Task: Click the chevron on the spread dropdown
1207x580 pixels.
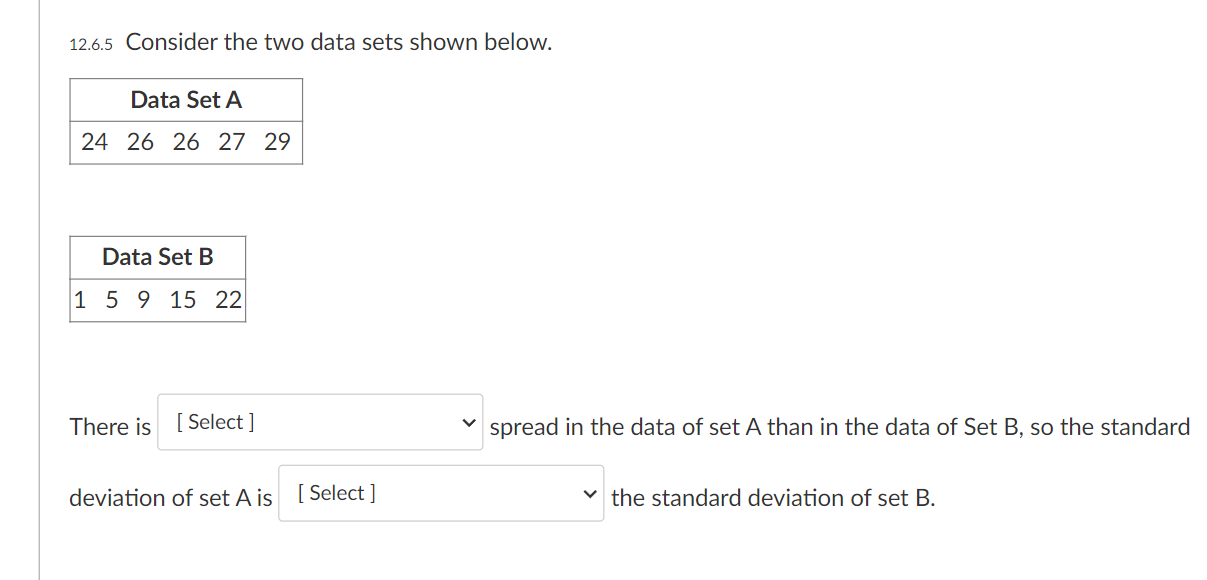Action: click(467, 422)
